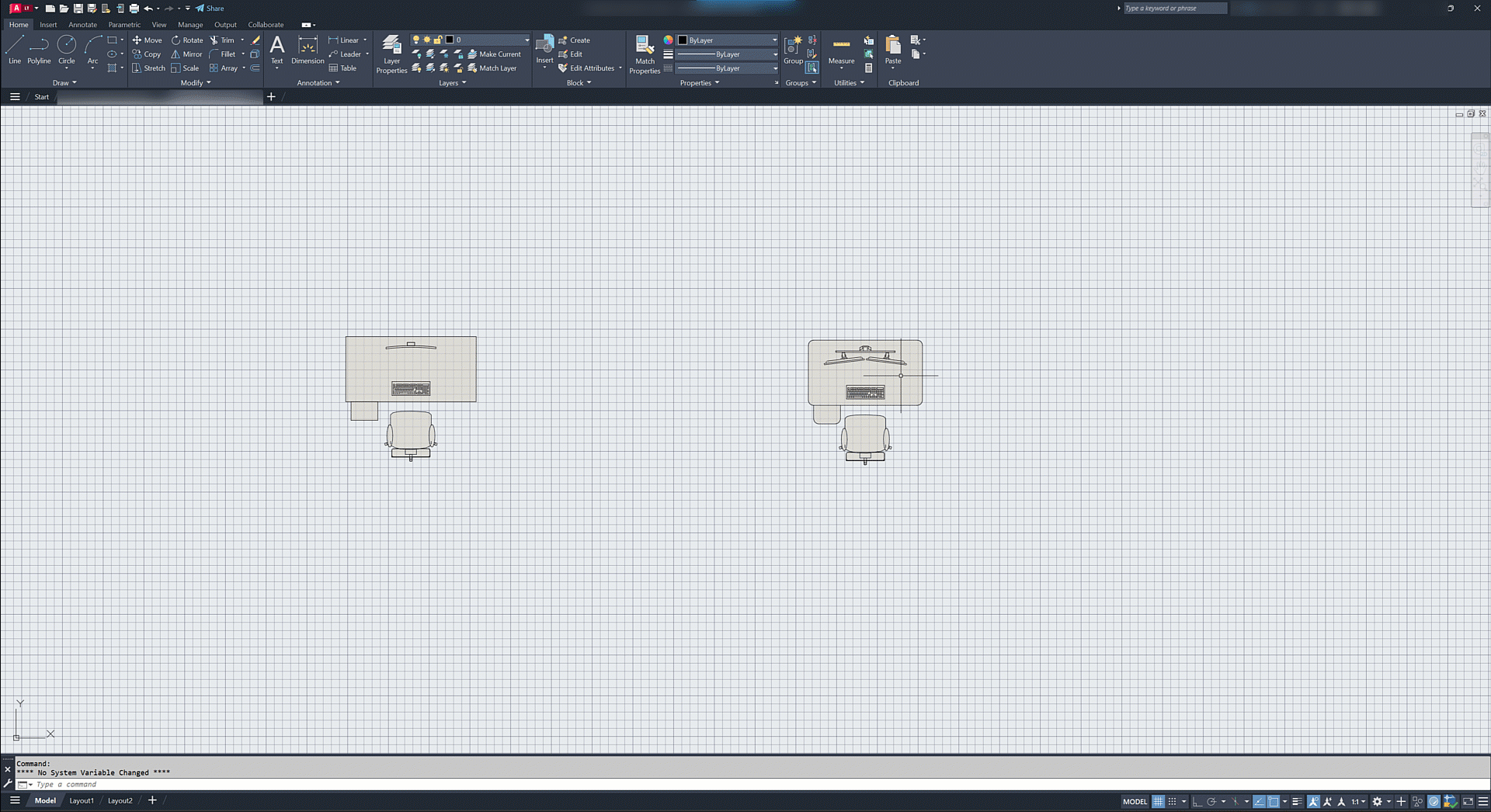
Task: Open the Layout1 tab
Action: point(82,800)
